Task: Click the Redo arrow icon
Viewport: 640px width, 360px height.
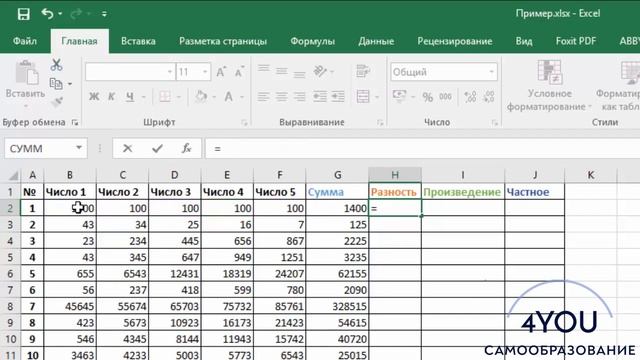Action: tap(76, 14)
